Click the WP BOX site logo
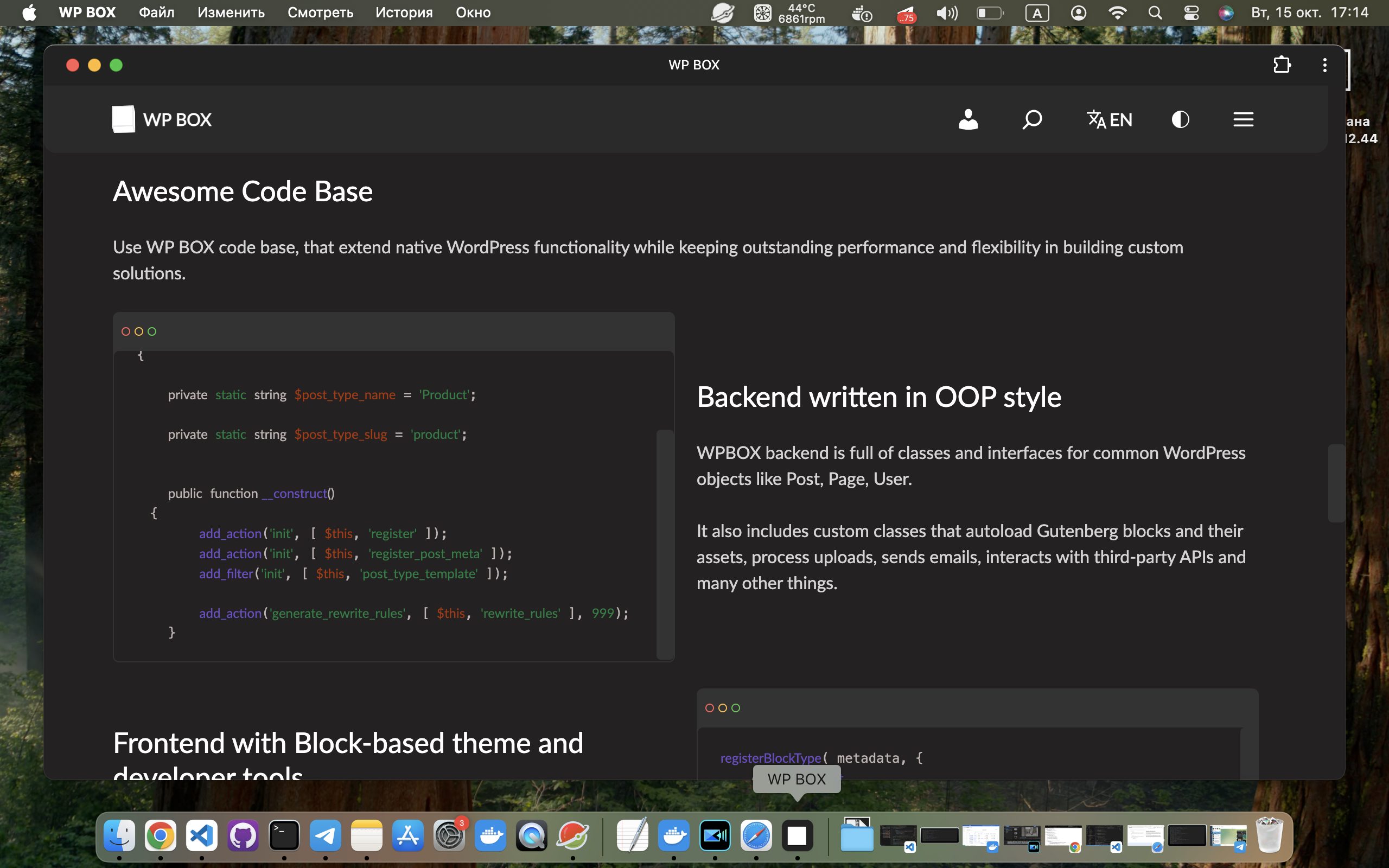 pyautogui.click(x=162, y=119)
